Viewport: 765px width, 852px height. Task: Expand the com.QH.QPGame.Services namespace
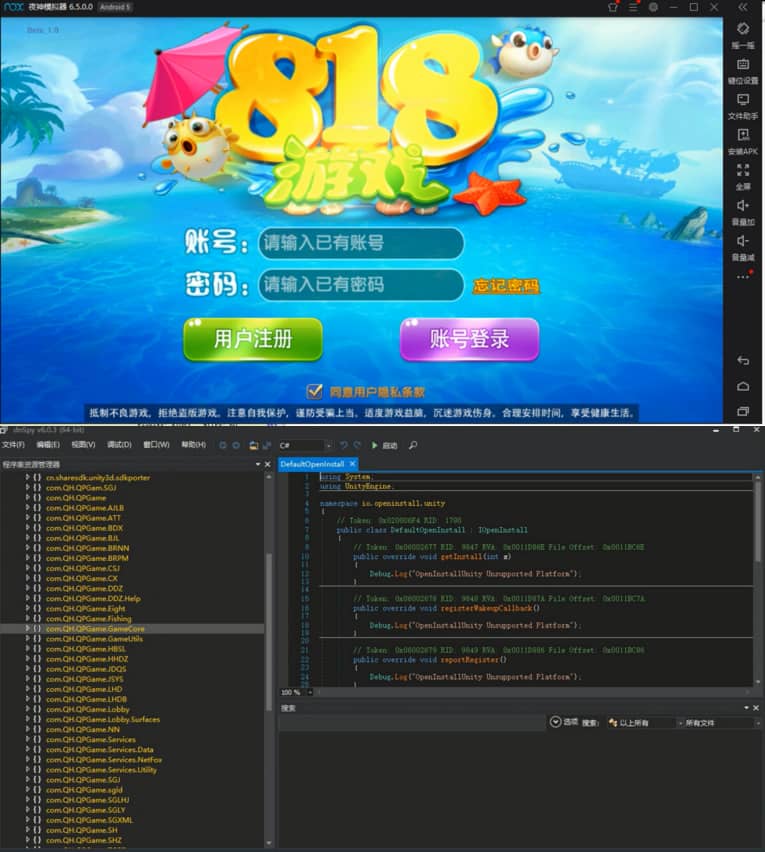[x=27, y=739]
